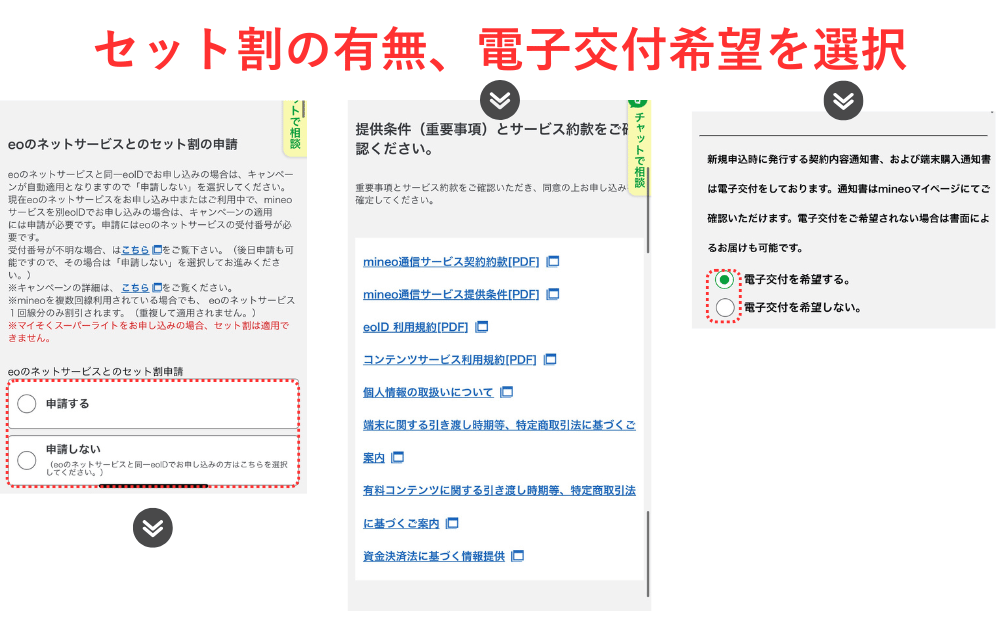Screen dimensions: 1000x625
Task: Select the 申請する radio button
Action: point(27,404)
